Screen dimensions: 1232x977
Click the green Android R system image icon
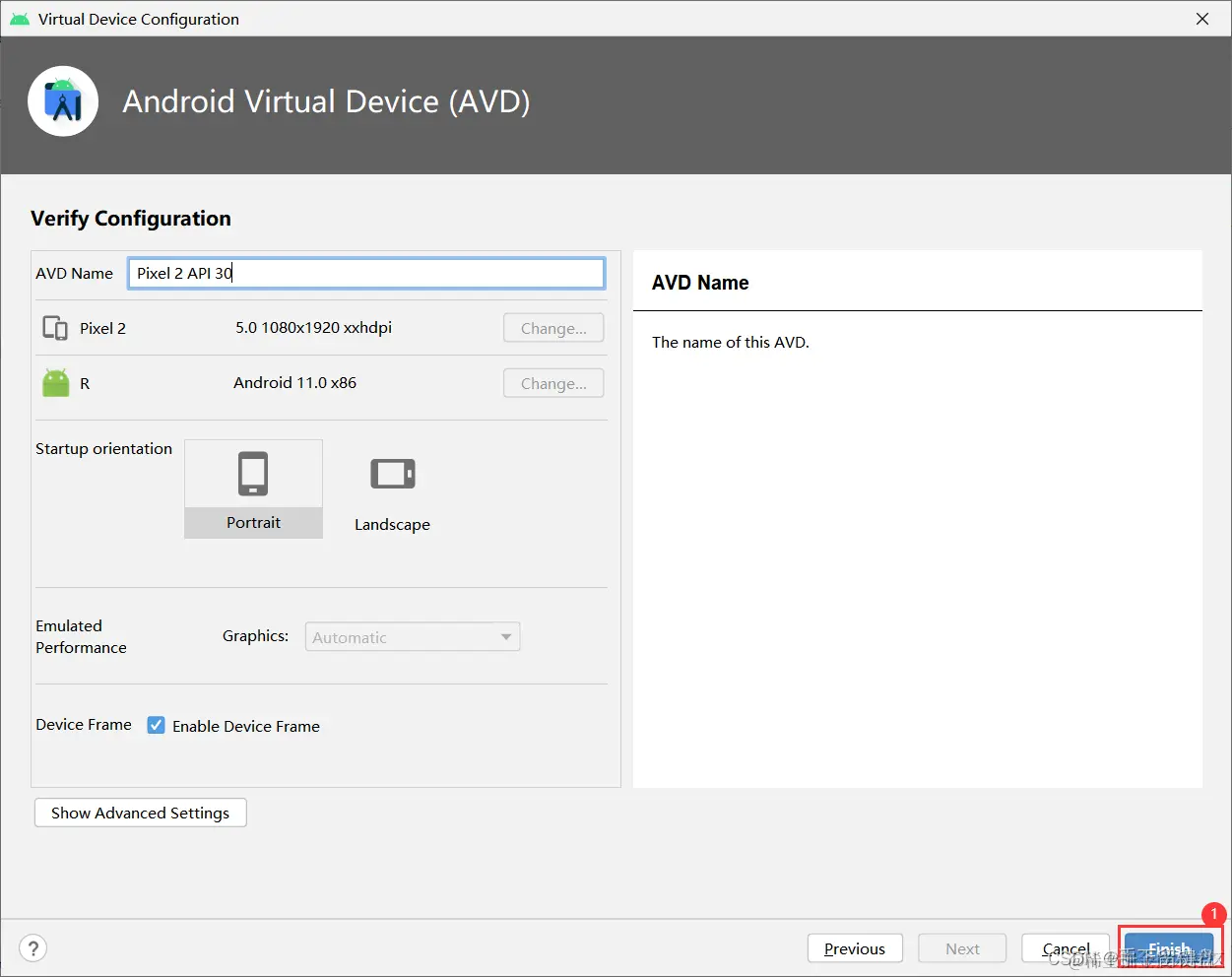(x=56, y=383)
